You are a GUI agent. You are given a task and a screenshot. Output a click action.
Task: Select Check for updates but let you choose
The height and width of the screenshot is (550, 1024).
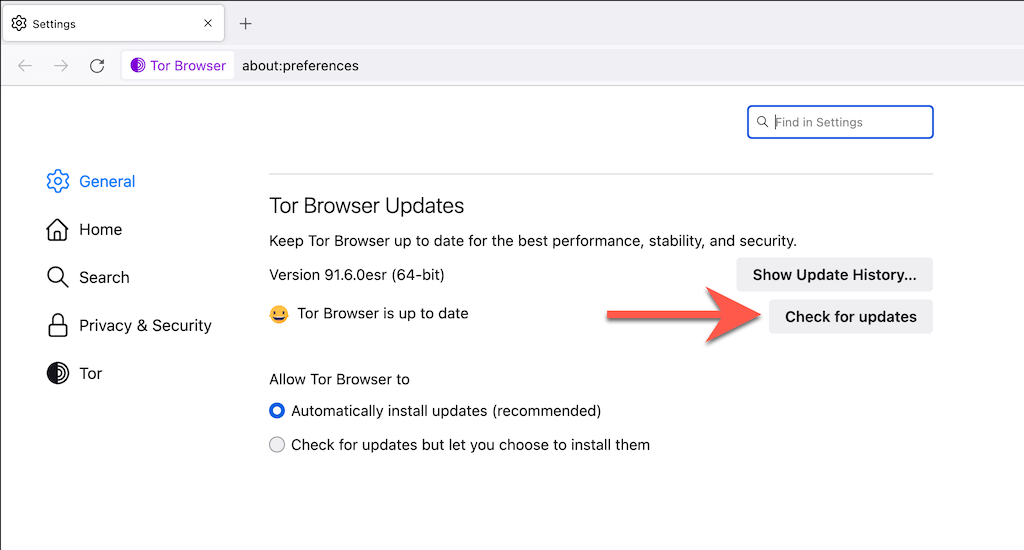pyautogui.click(x=277, y=445)
